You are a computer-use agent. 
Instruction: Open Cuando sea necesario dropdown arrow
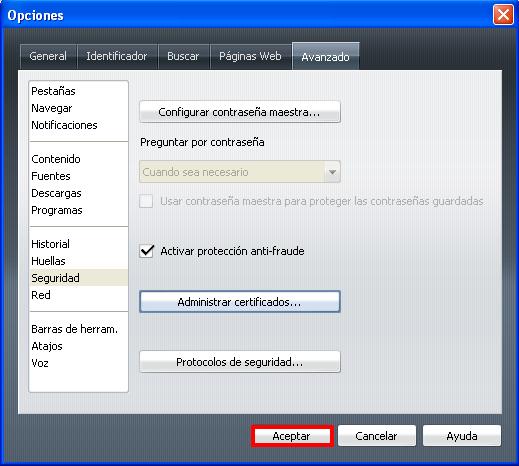pyautogui.click(x=332, y=172)
